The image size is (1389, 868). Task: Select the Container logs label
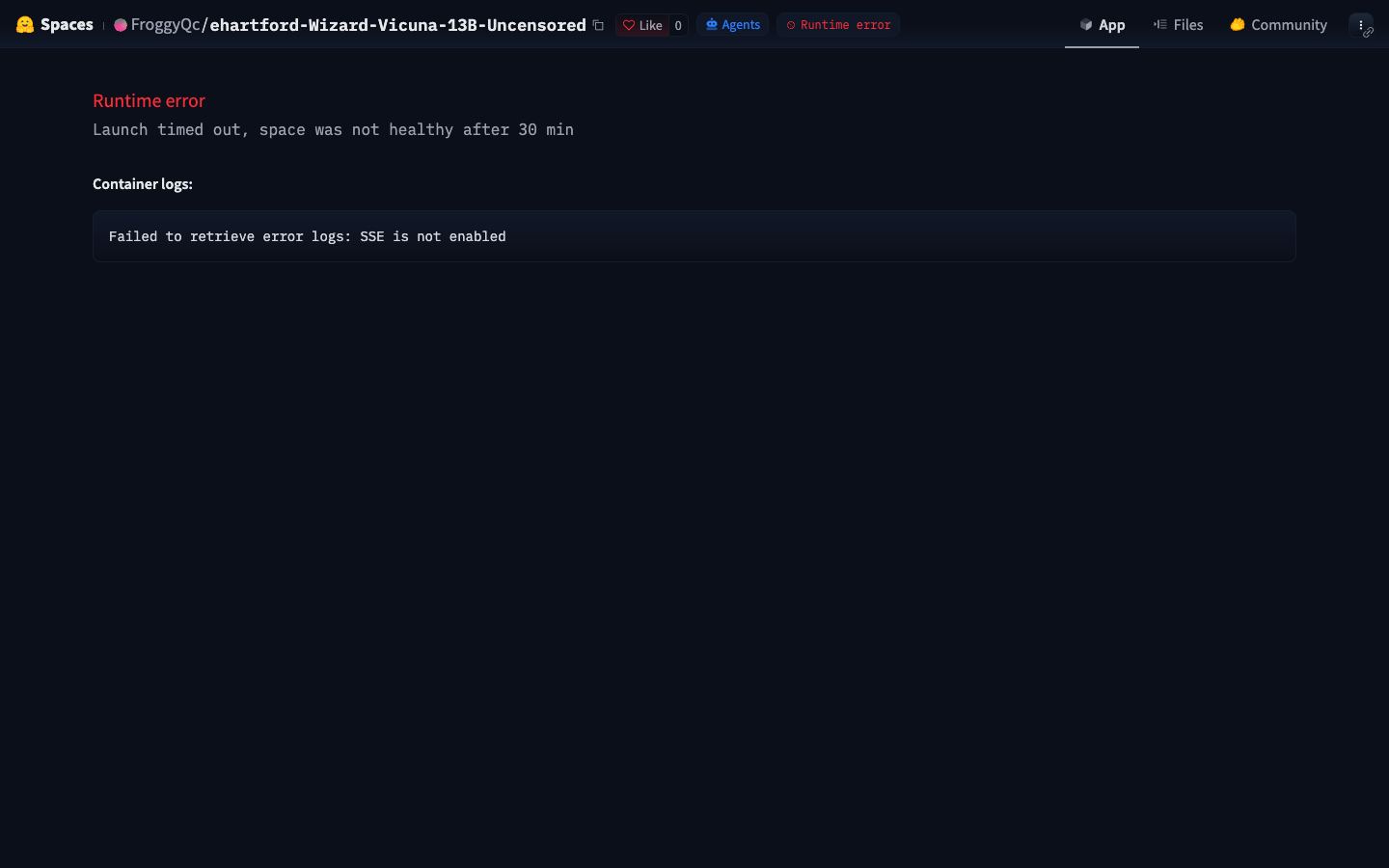point(143,184)
